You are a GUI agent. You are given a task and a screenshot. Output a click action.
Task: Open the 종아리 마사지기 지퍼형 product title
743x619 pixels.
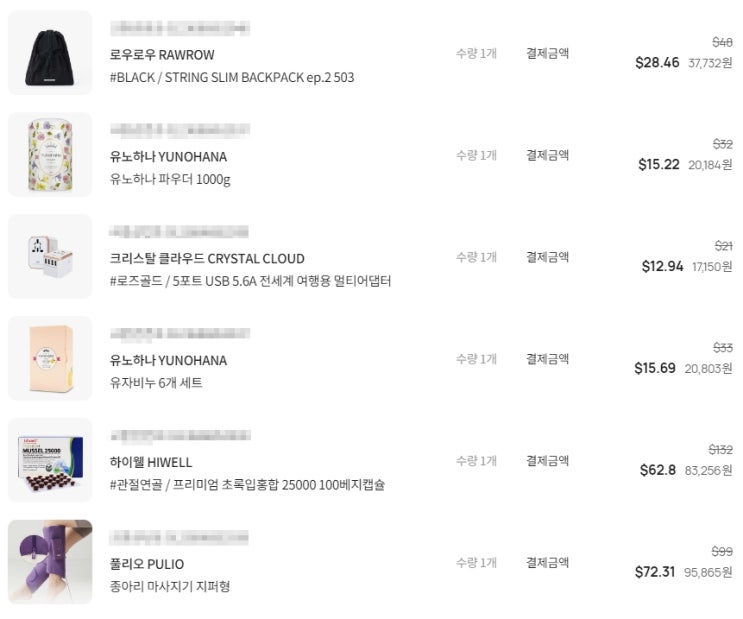[x=170, y=588]
